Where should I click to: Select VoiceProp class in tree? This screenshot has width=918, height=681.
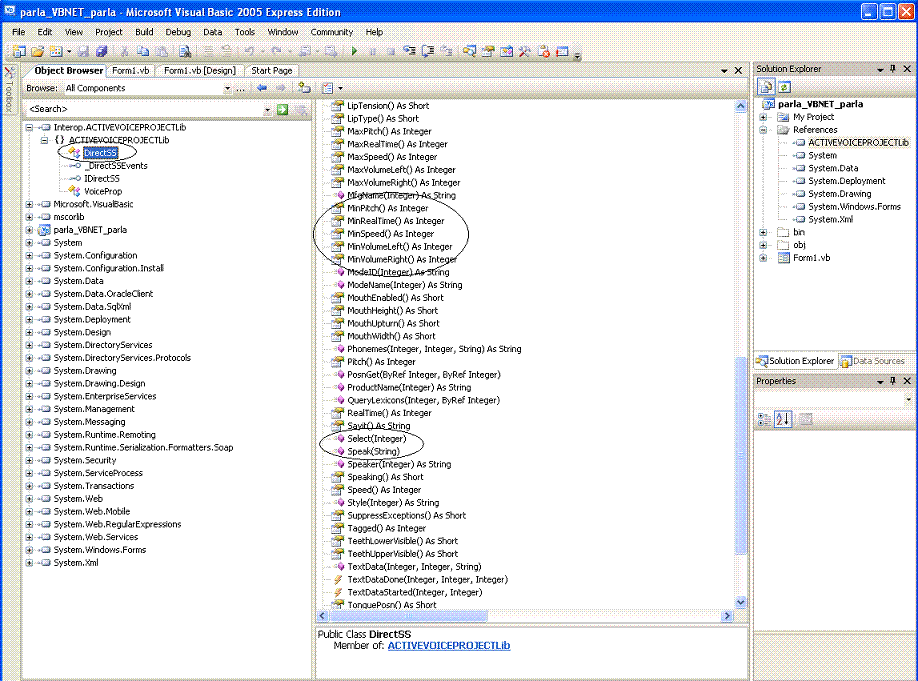(x=103, y=191)
